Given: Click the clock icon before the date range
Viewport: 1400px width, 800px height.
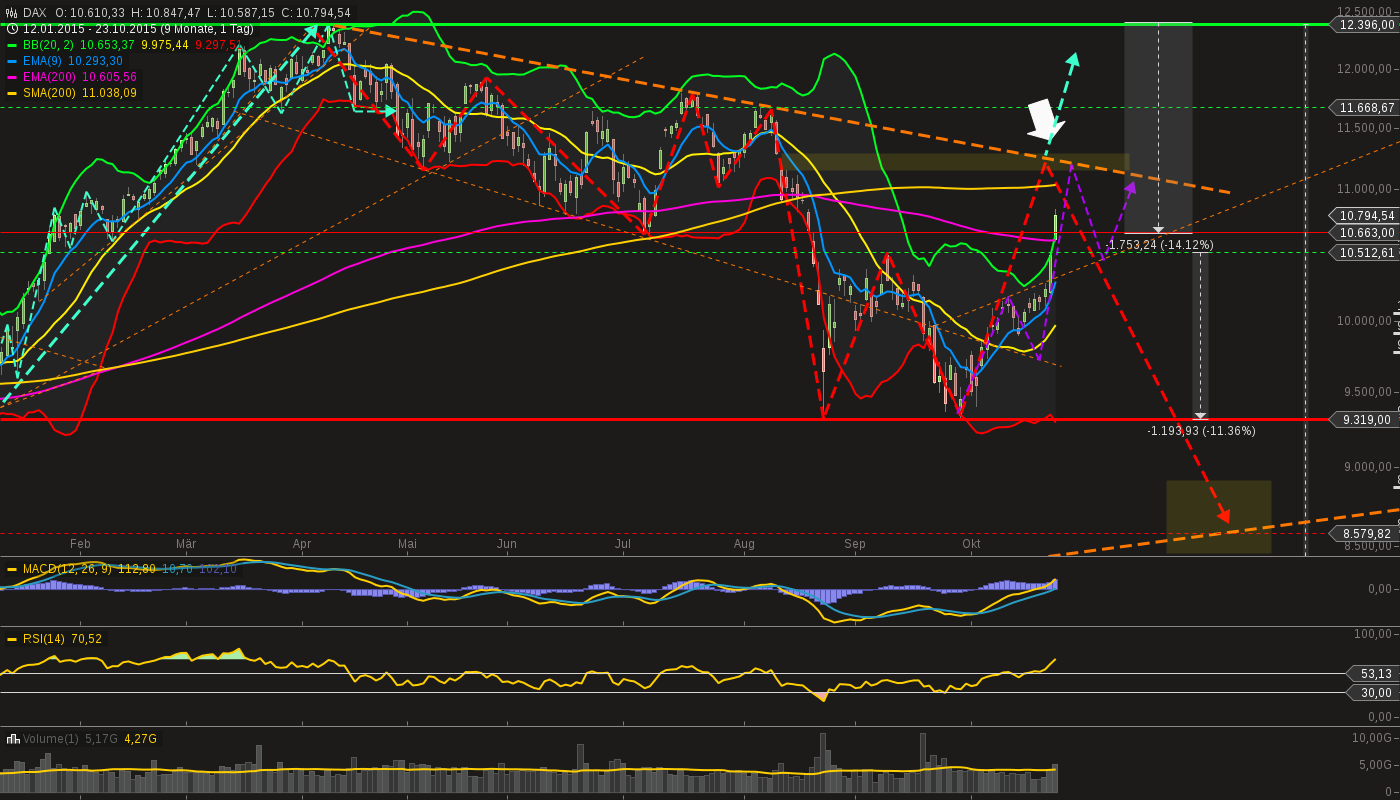Looking at the screenshot, I should (12, 29).
